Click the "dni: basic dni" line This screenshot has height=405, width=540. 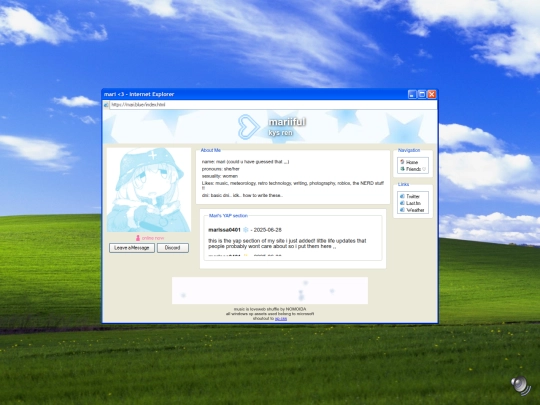[x=242, y=195]
